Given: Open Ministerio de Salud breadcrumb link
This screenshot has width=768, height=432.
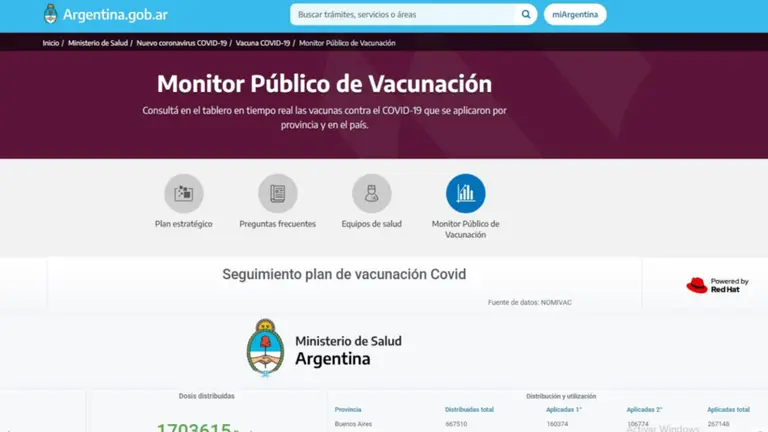Looking at the screenshot, I should [x=98, y=43].
